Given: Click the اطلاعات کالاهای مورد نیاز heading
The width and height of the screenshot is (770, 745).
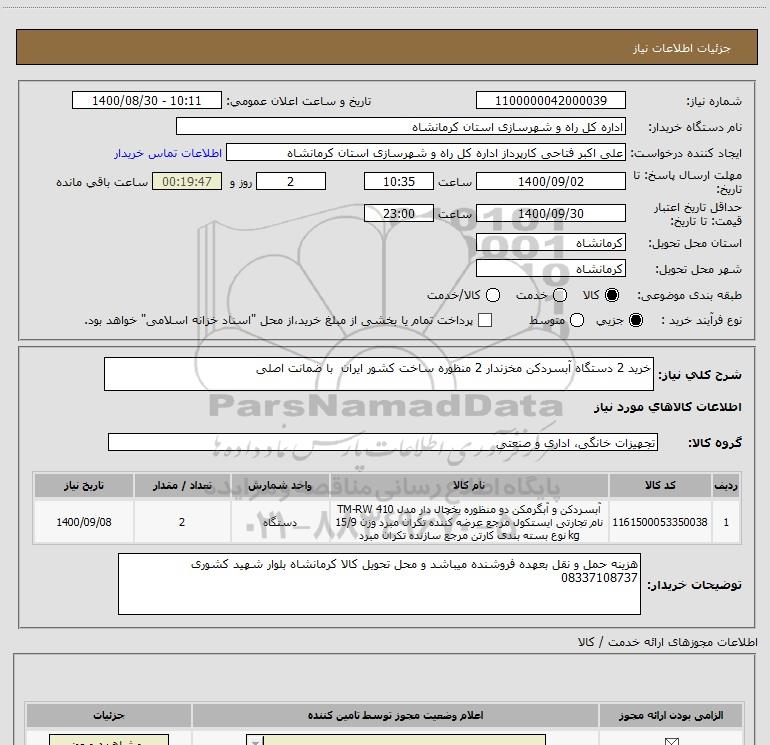Looking at the screenshot, I should [x=668, y=407].
